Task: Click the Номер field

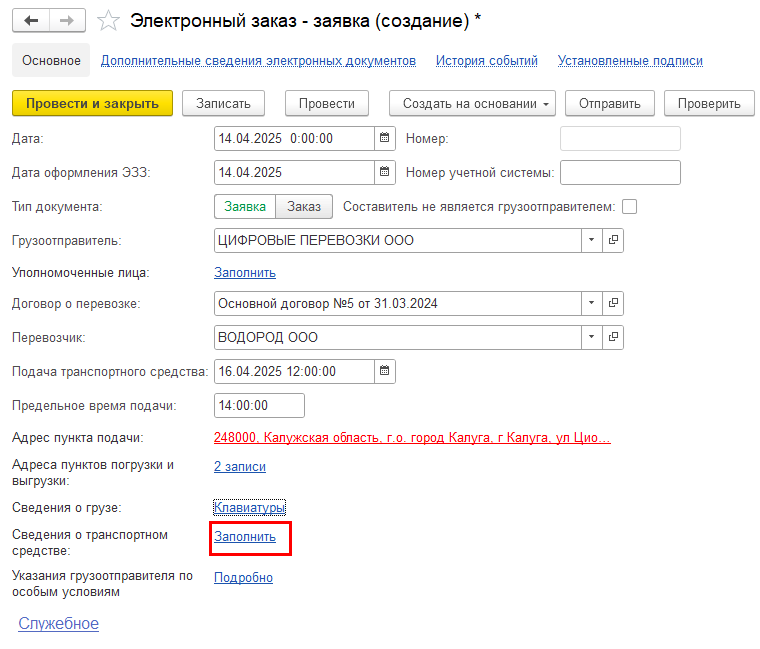Action: [x=620, y=139]
